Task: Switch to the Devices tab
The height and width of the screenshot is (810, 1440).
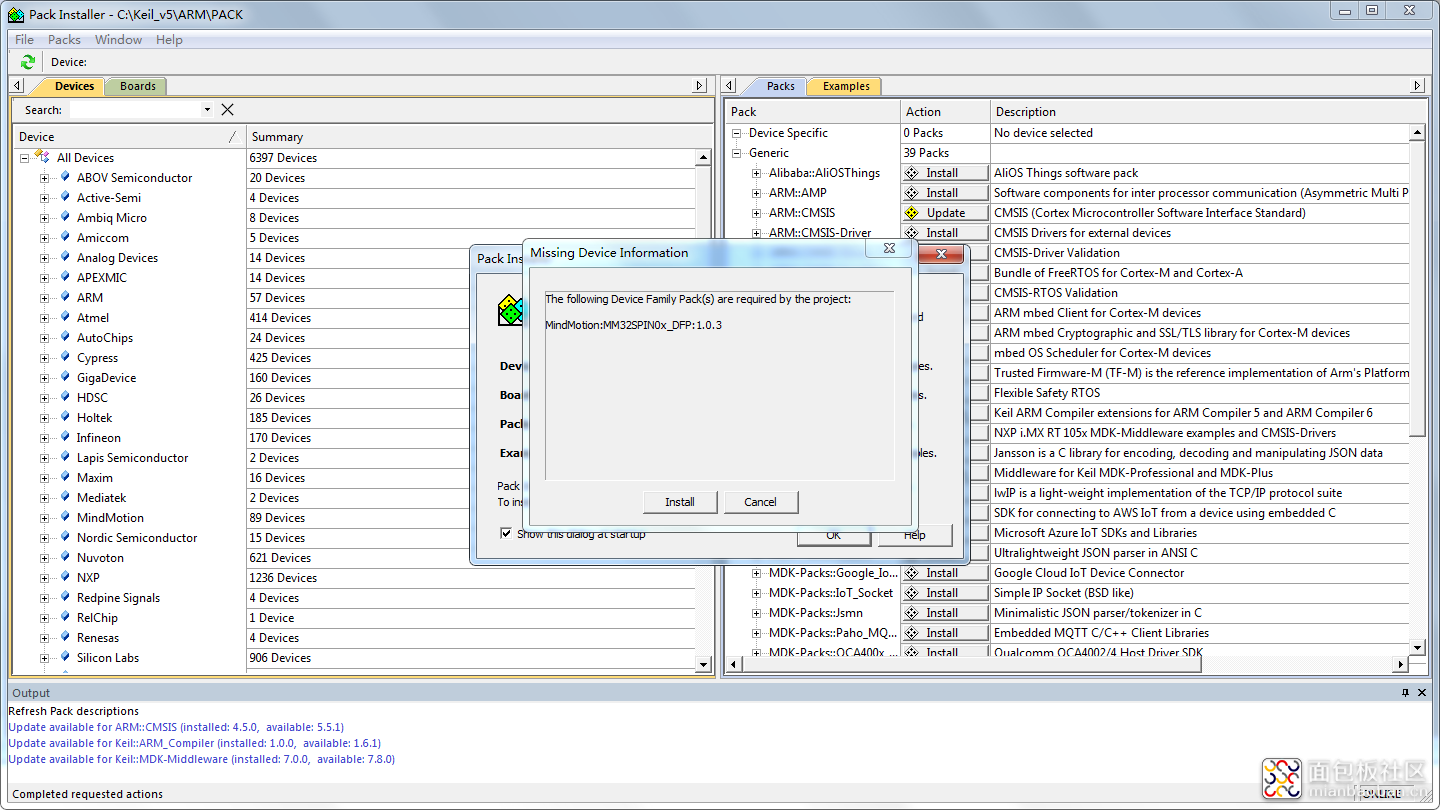Action: (74, 86)
